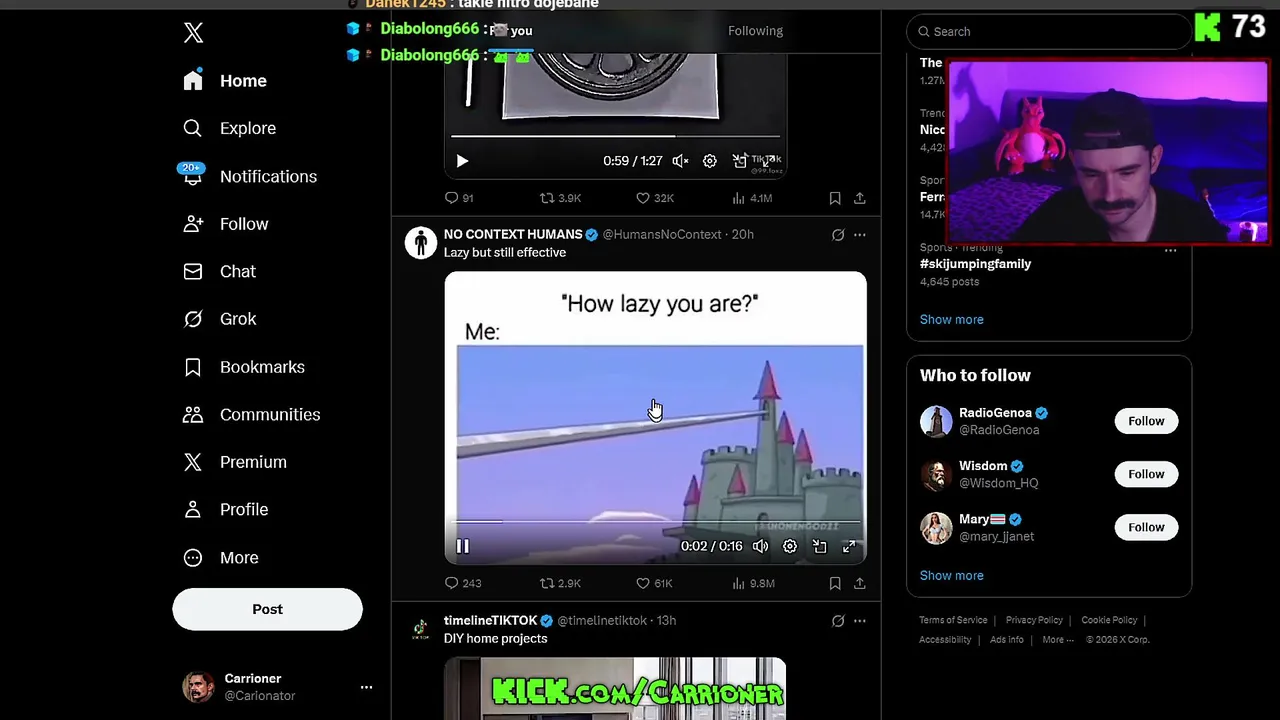Image resolution: width=1280 pixels, height=720 pixels.
Task: Show more trending topics
Action: pos(952,319)
